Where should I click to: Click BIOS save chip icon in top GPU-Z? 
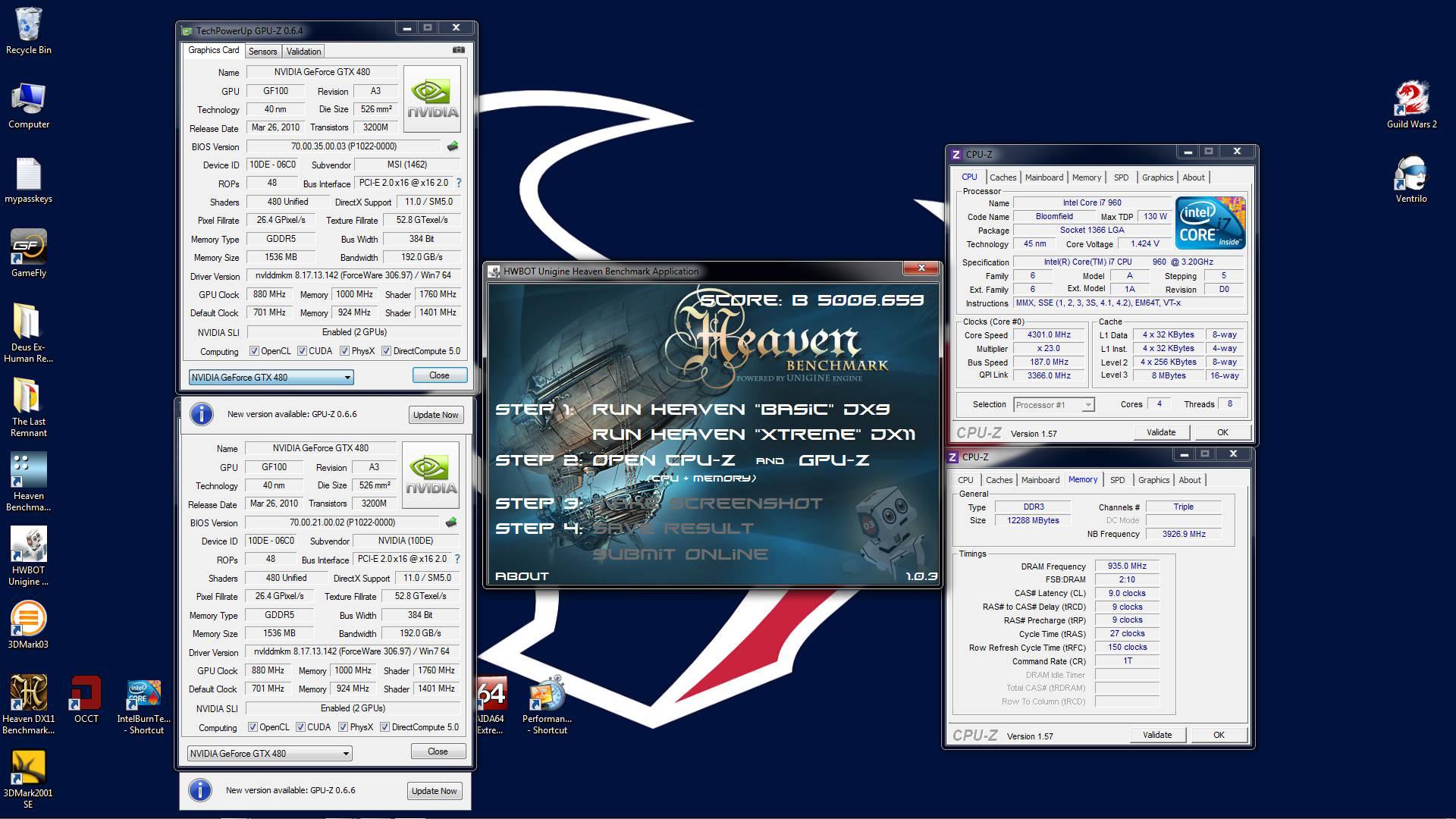pos(453,146)
